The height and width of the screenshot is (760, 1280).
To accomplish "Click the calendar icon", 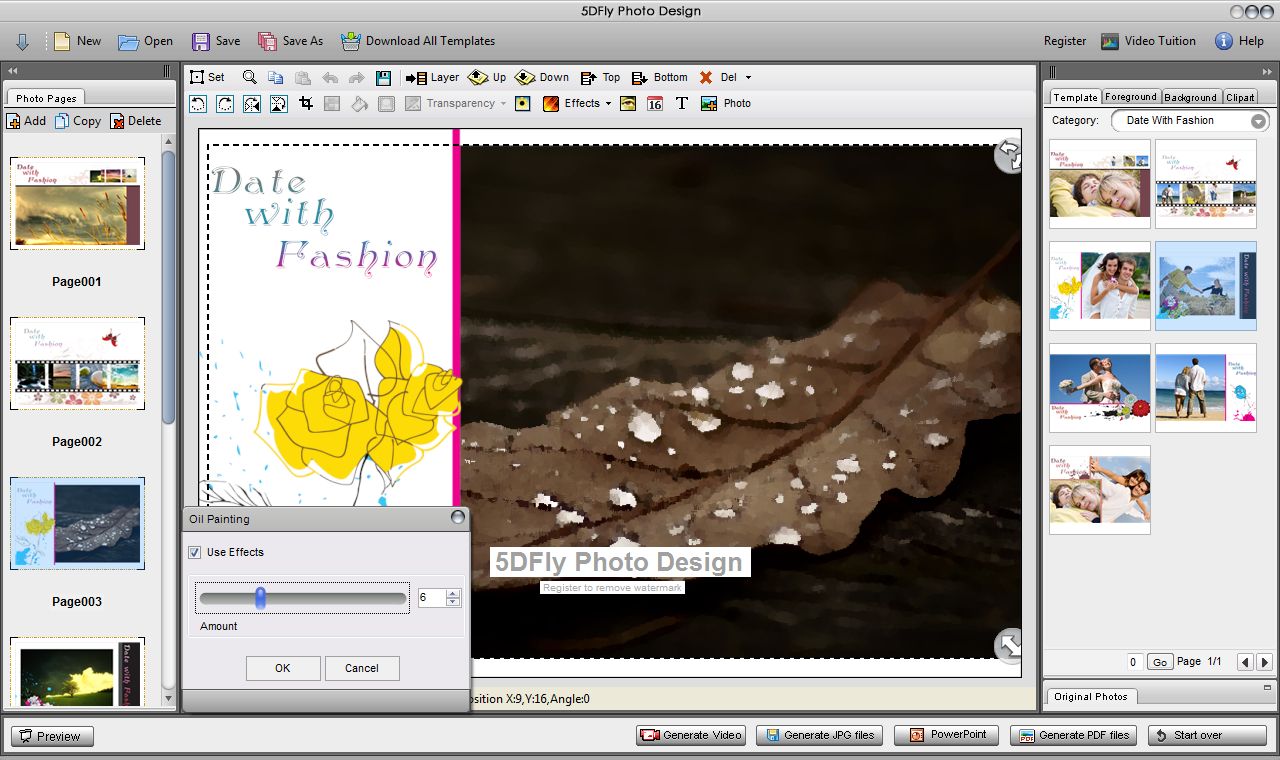I will (655, 103).
